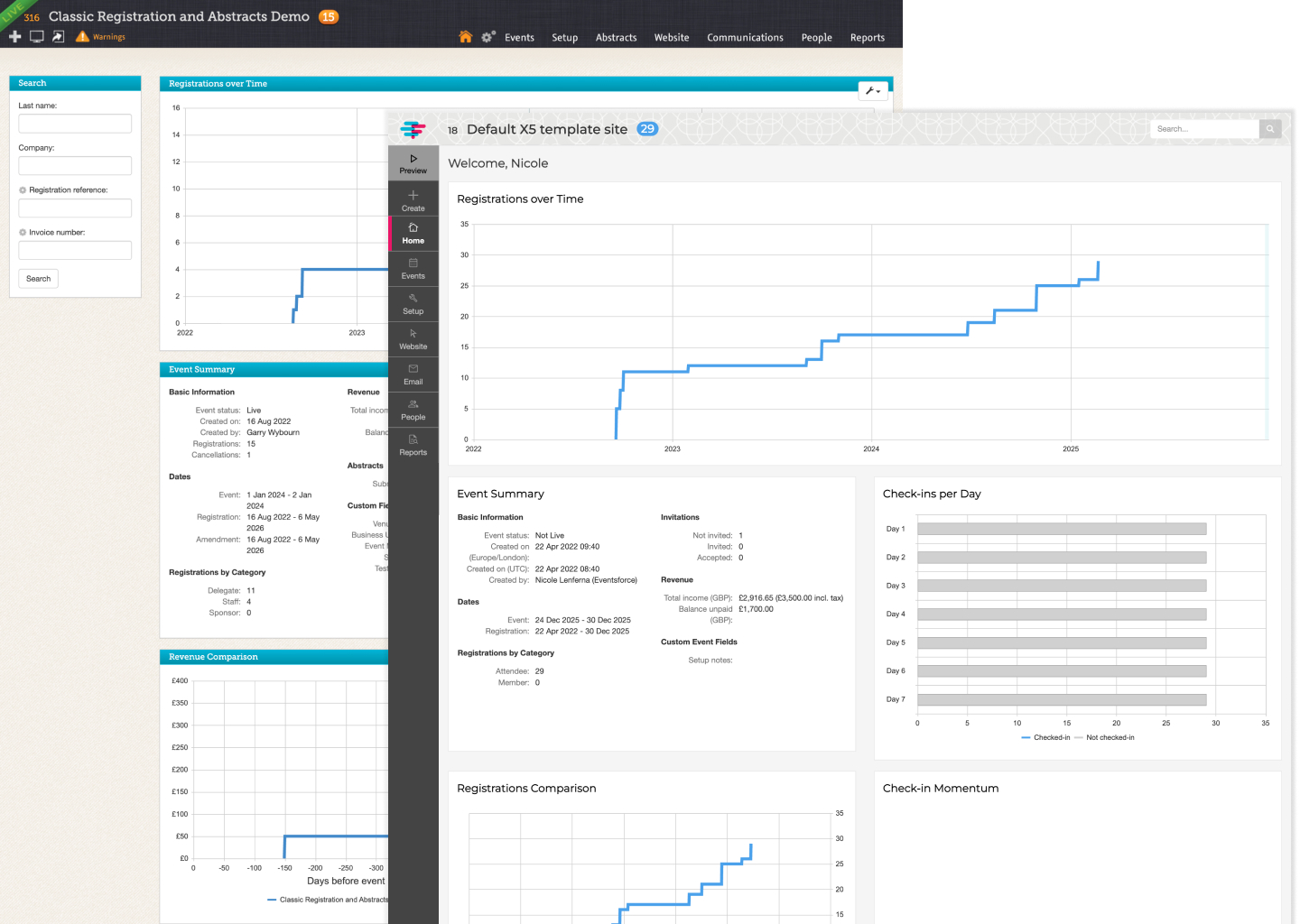Open the wrench dropdown on dashboard
Screen dimensions: 1300x924
pyautogui.click(x=873, y=90)
